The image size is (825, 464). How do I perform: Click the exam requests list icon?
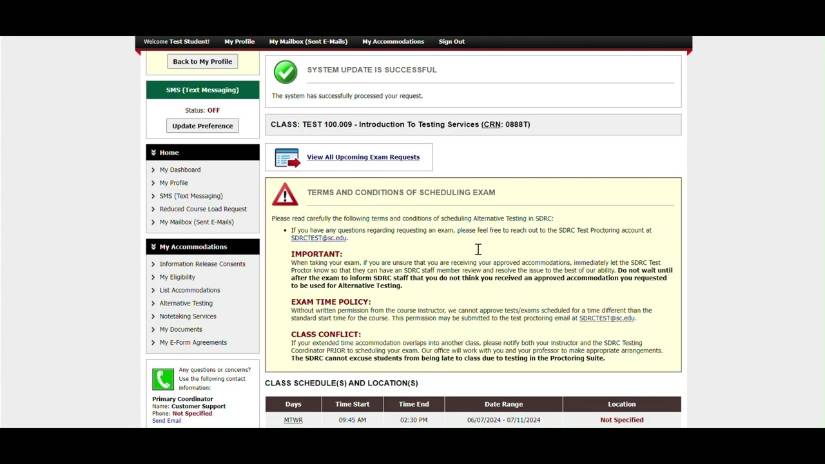pos(287,157)
